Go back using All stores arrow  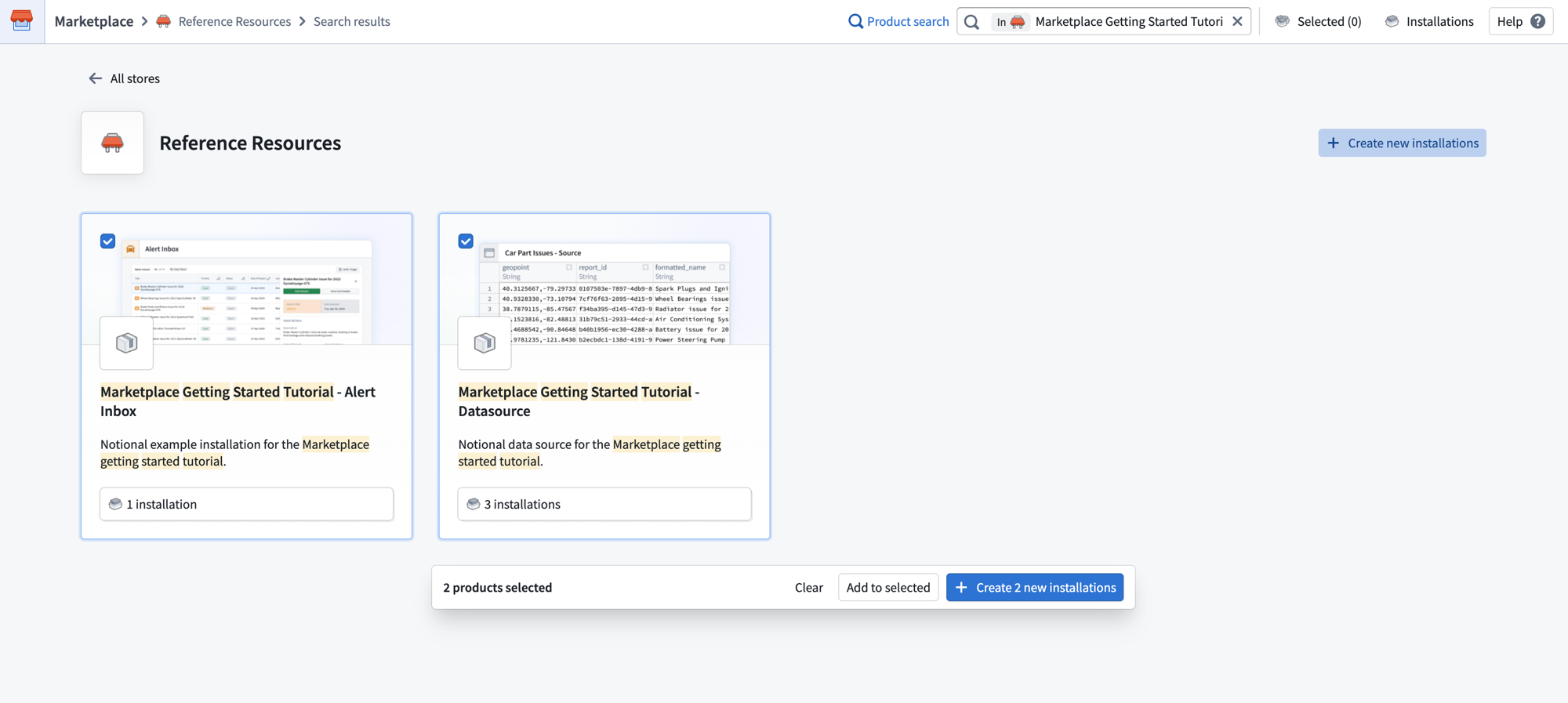[95, 78]
